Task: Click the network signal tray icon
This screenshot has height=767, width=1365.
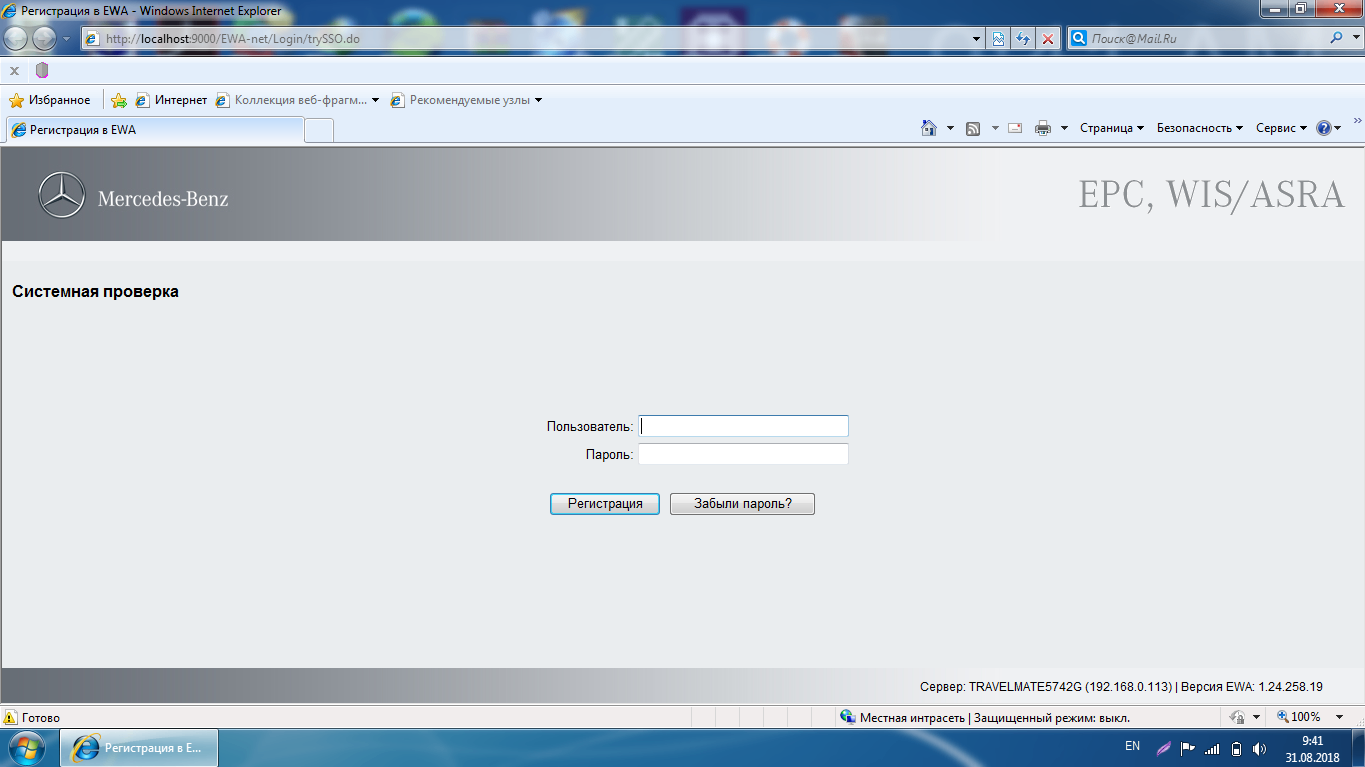Action: (1212, 748)
